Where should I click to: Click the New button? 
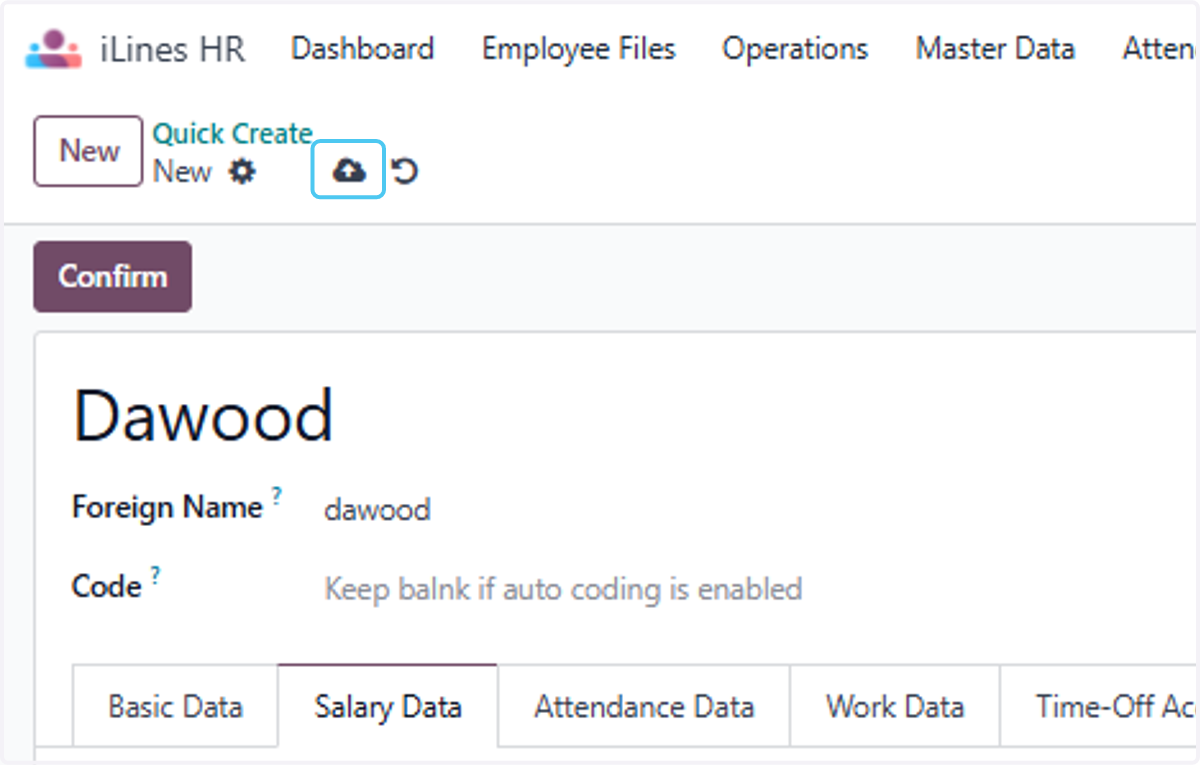[89, 151]
